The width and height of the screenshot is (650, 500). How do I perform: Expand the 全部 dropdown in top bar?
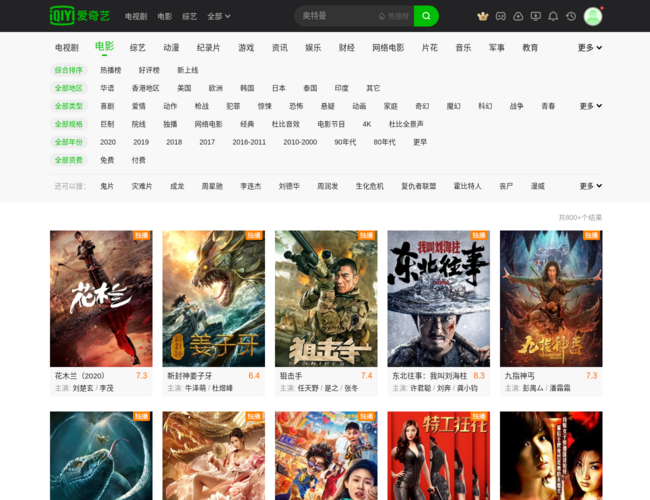pyautogui.click(x=218, y=16)
